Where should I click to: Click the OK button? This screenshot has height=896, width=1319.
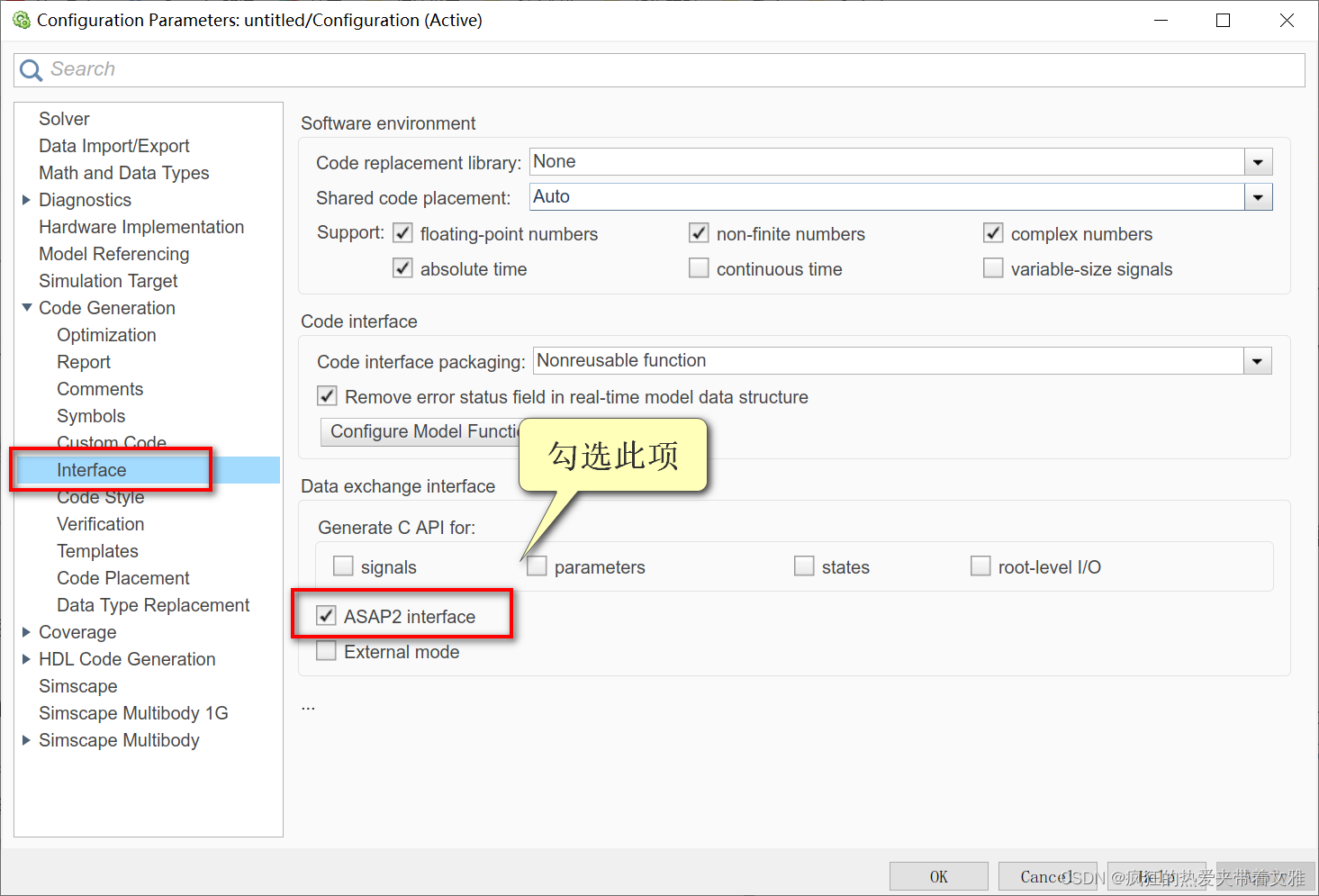pyautogui.click(x=938, y=875)
